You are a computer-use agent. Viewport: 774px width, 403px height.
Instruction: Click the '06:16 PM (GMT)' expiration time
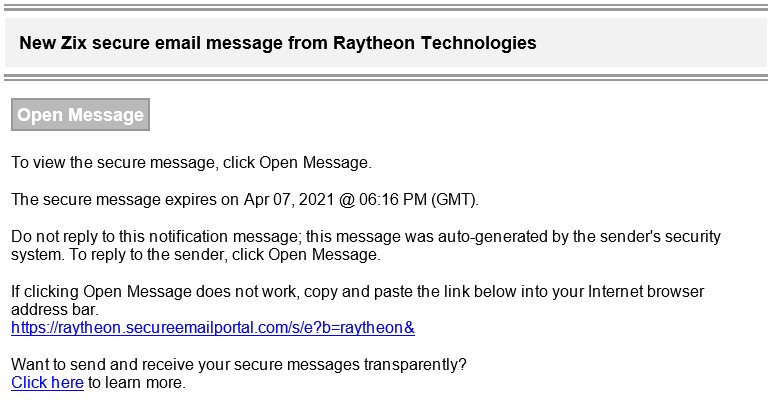pyautogui.click(x=419, y=200)
